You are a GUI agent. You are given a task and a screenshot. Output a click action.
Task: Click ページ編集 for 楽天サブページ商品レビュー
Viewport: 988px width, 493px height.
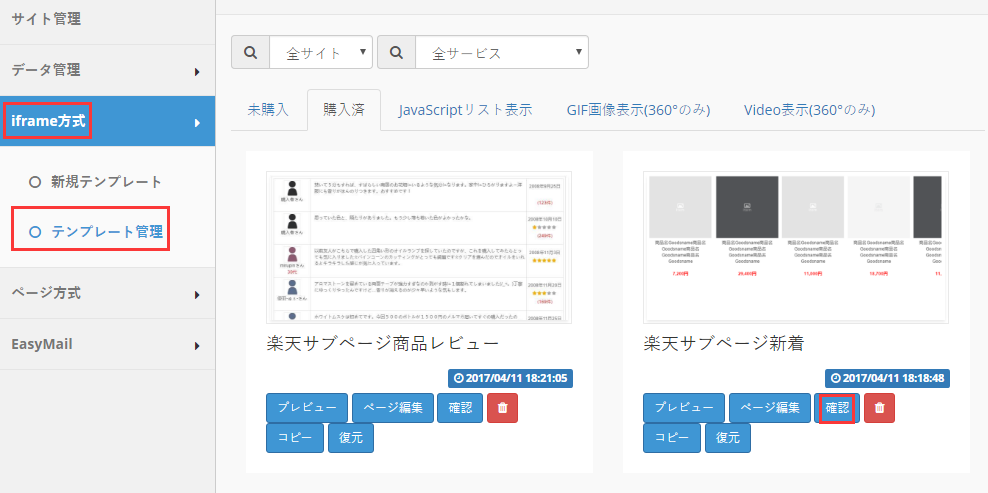393,408
